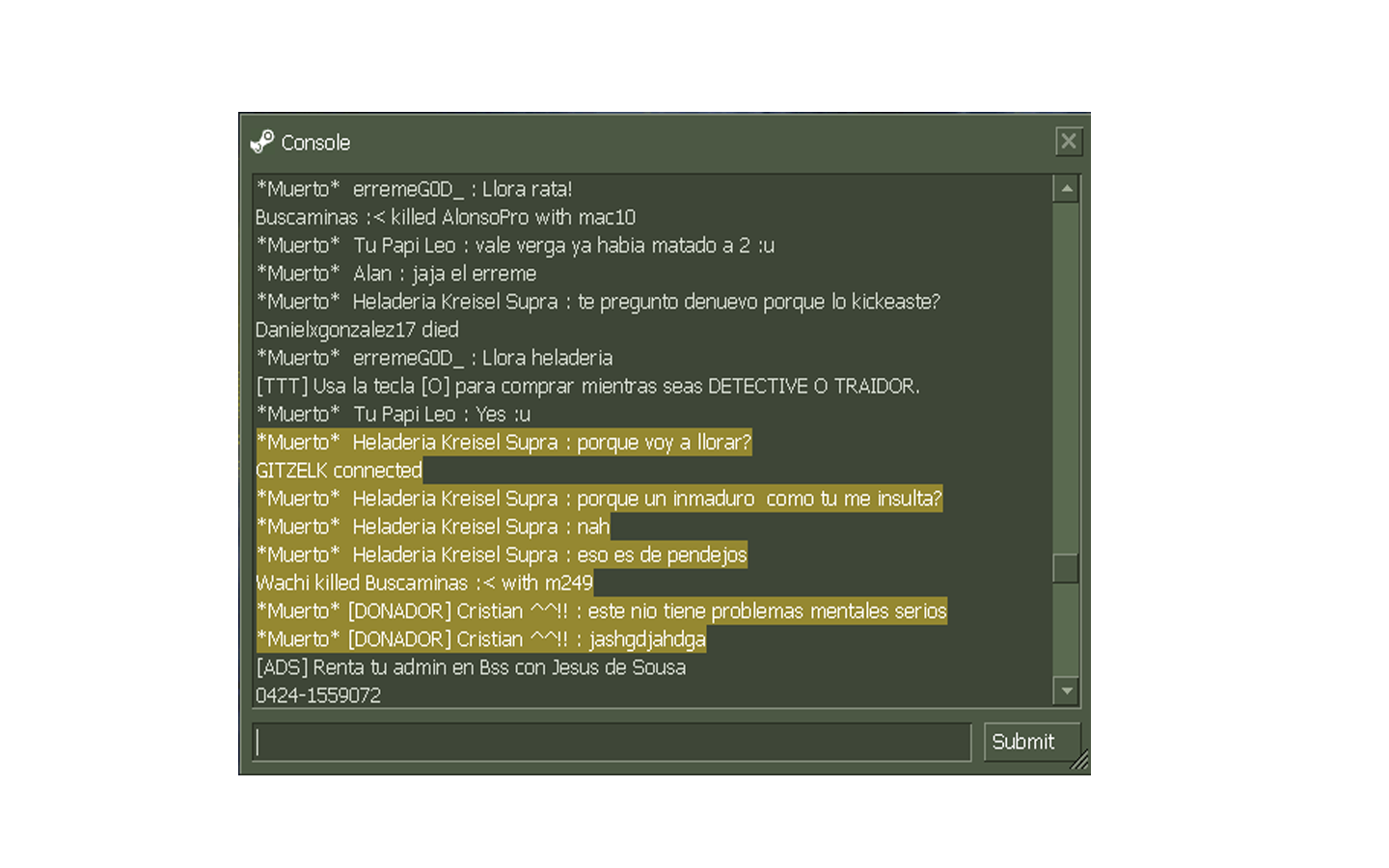The height and width of the screenshot is (868, 1389).
Task: Click the Submit button
Action: [1031, 742]
